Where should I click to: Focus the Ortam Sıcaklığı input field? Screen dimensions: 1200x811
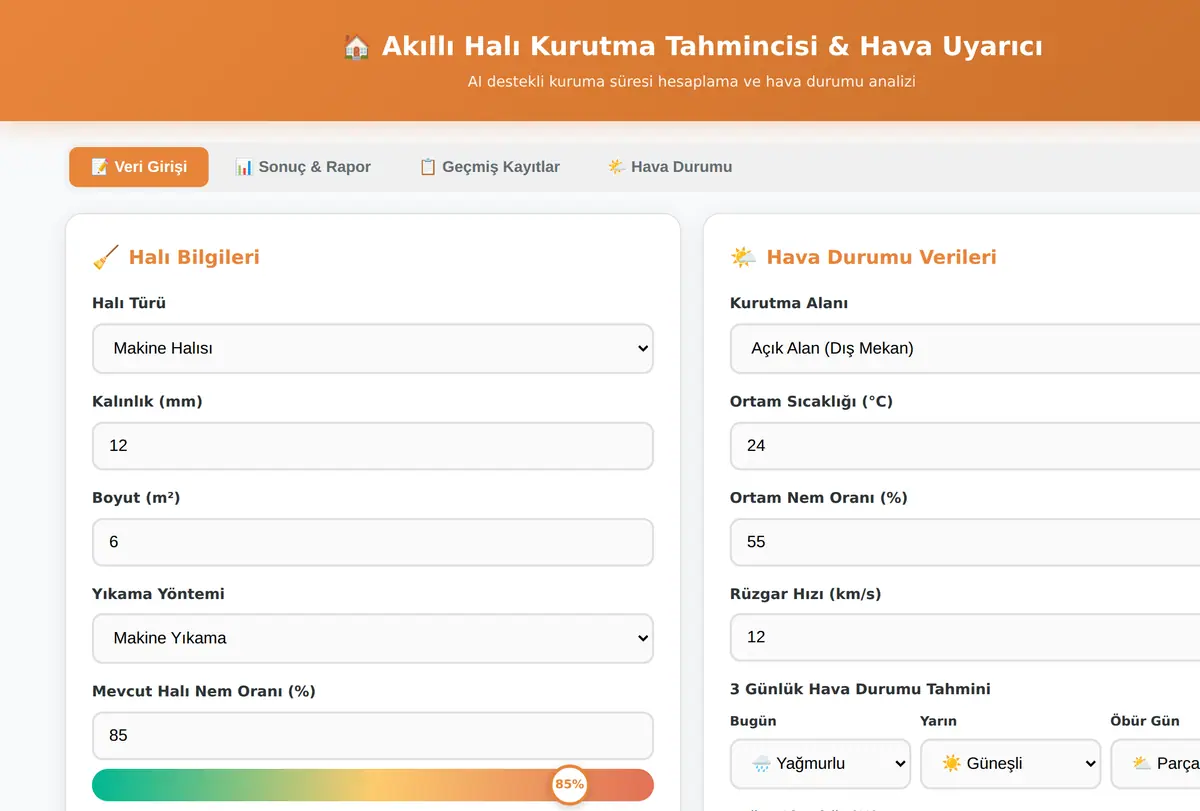point(965,446)
